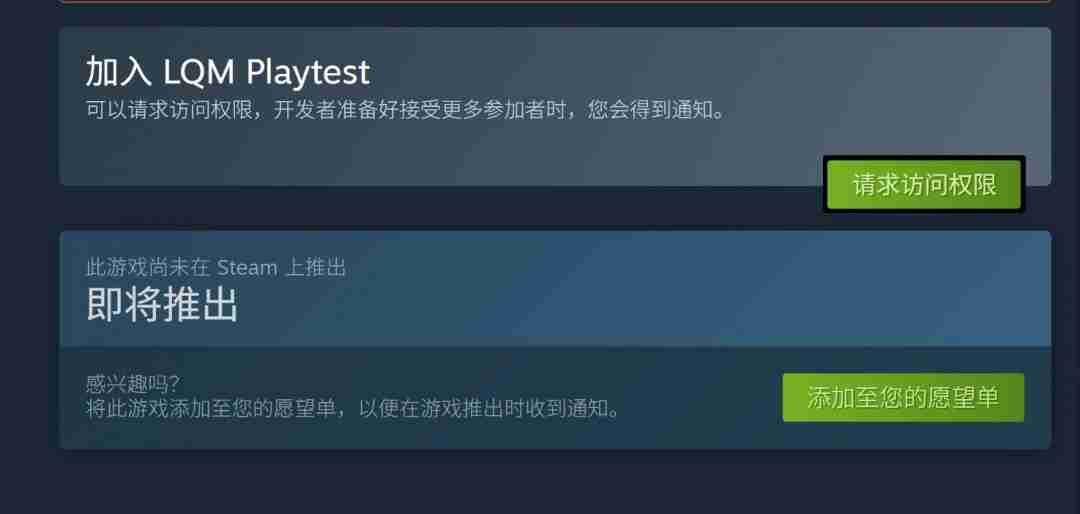
Task: Click the playtest access description sentence
Action: tap(406, 110)
